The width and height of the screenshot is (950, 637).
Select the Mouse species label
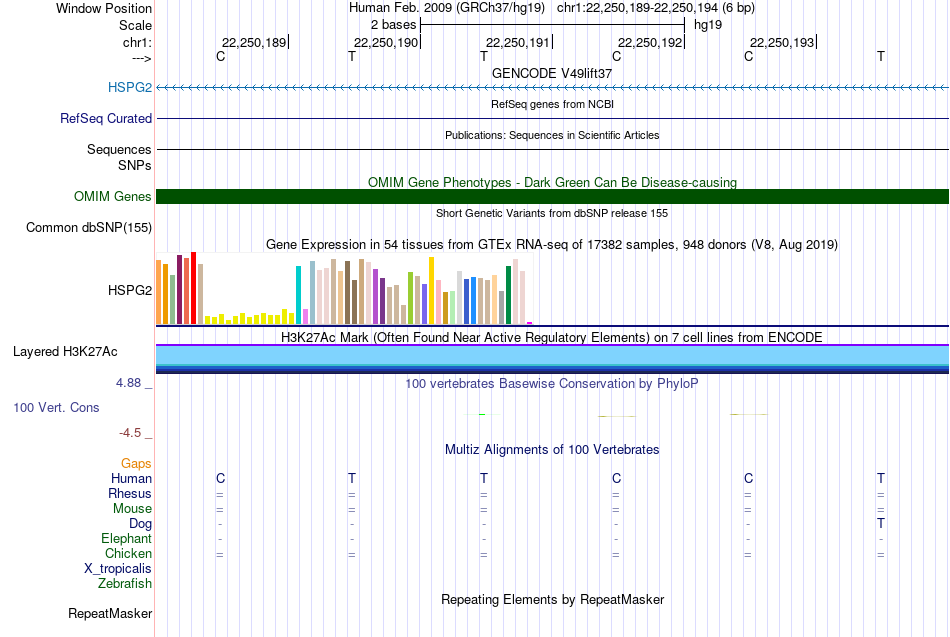point(132,509)
